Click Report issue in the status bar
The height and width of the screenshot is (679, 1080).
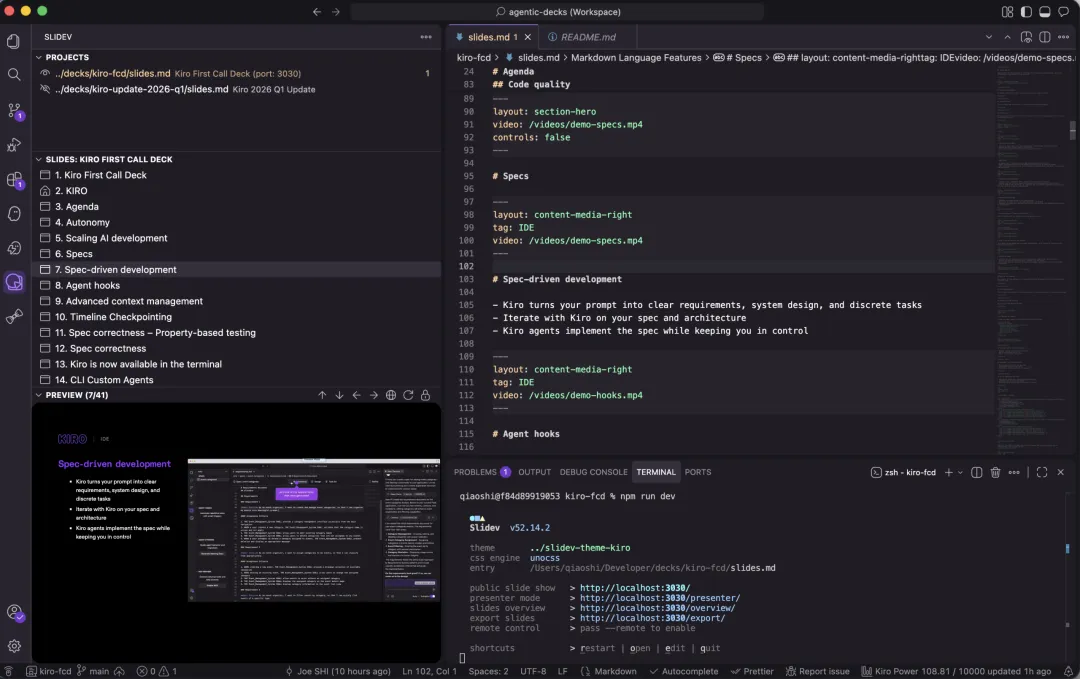(x=818, y=671)
